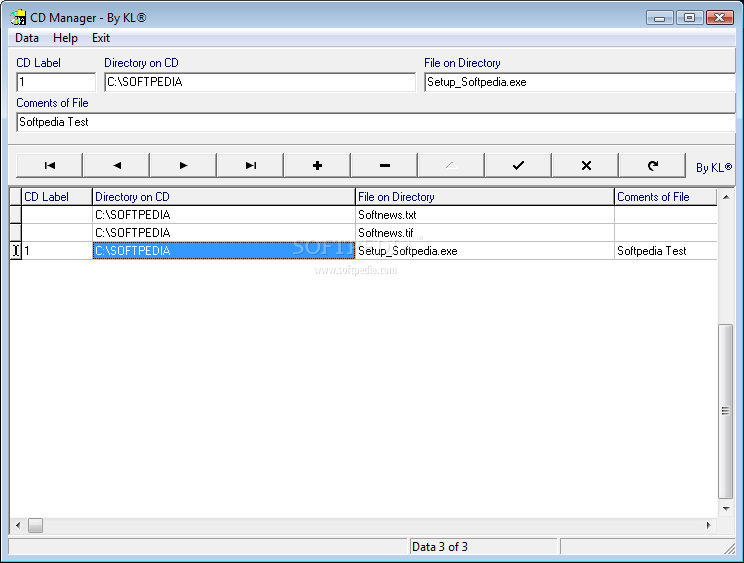Select the row indicator of Softnews.txt row
Viewport: 744px width, 563px height.
click(x=16, y=215)
